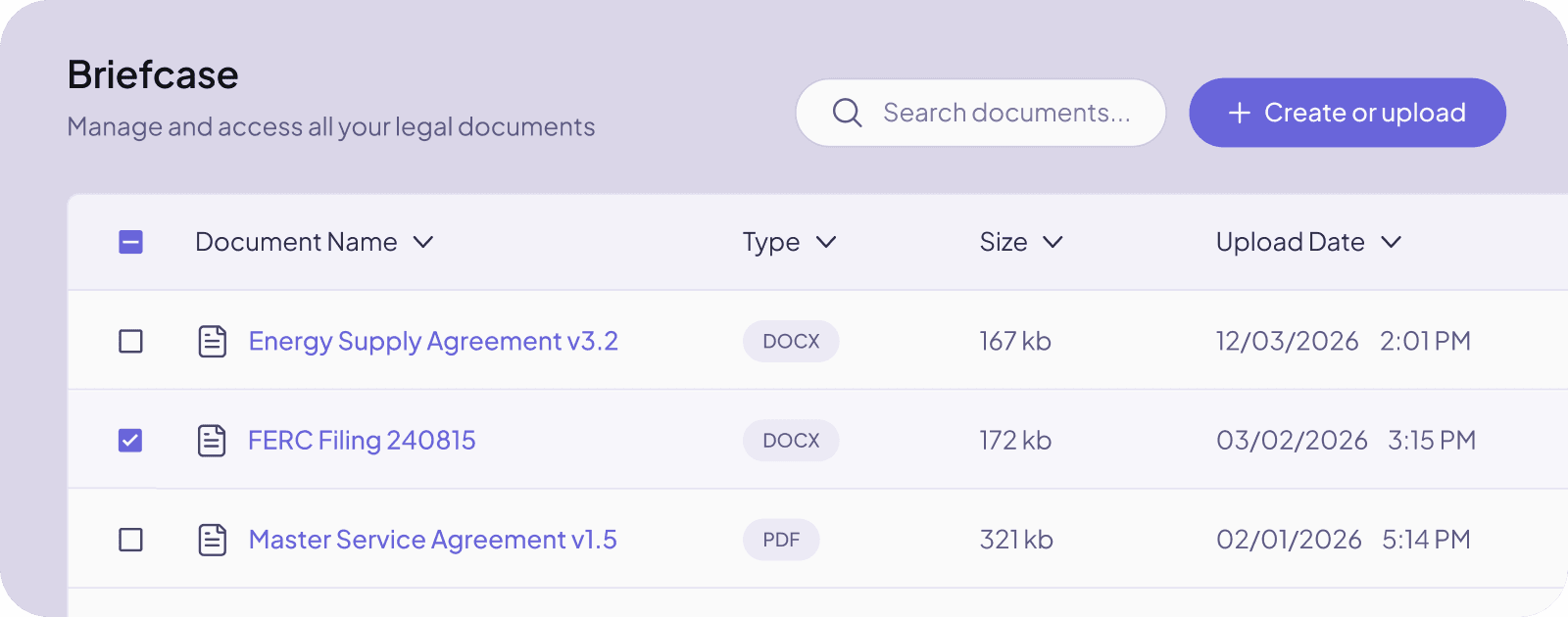Uncheck the FERC Filing 240815 row checkbox

click(130, 441)
